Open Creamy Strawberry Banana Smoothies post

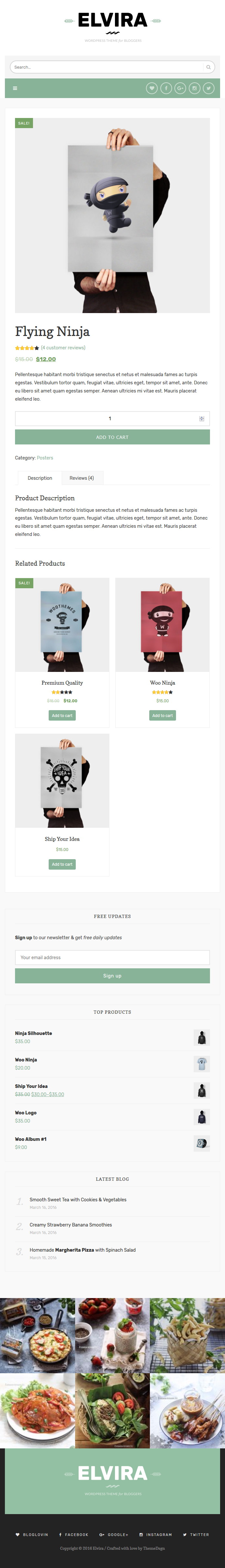71,1225
